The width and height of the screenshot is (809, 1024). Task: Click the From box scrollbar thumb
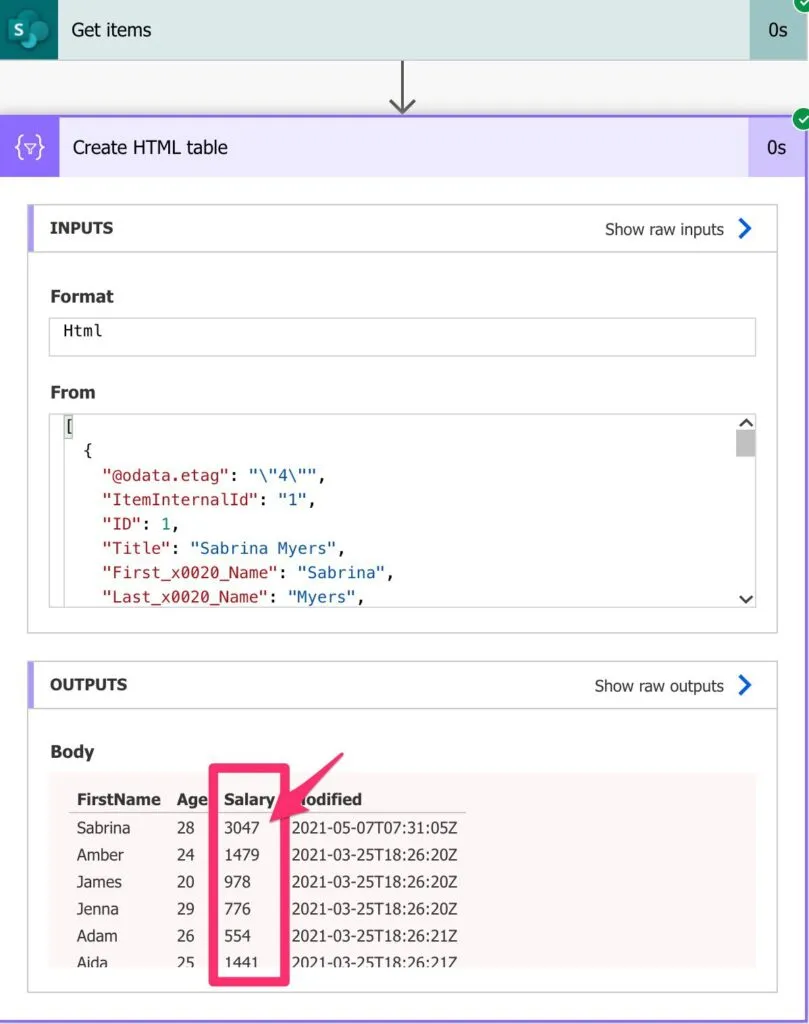pos(745,444)
